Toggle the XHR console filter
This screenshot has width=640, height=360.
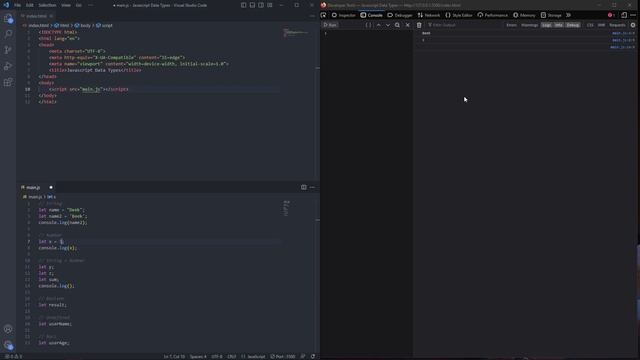click(601, 25)
